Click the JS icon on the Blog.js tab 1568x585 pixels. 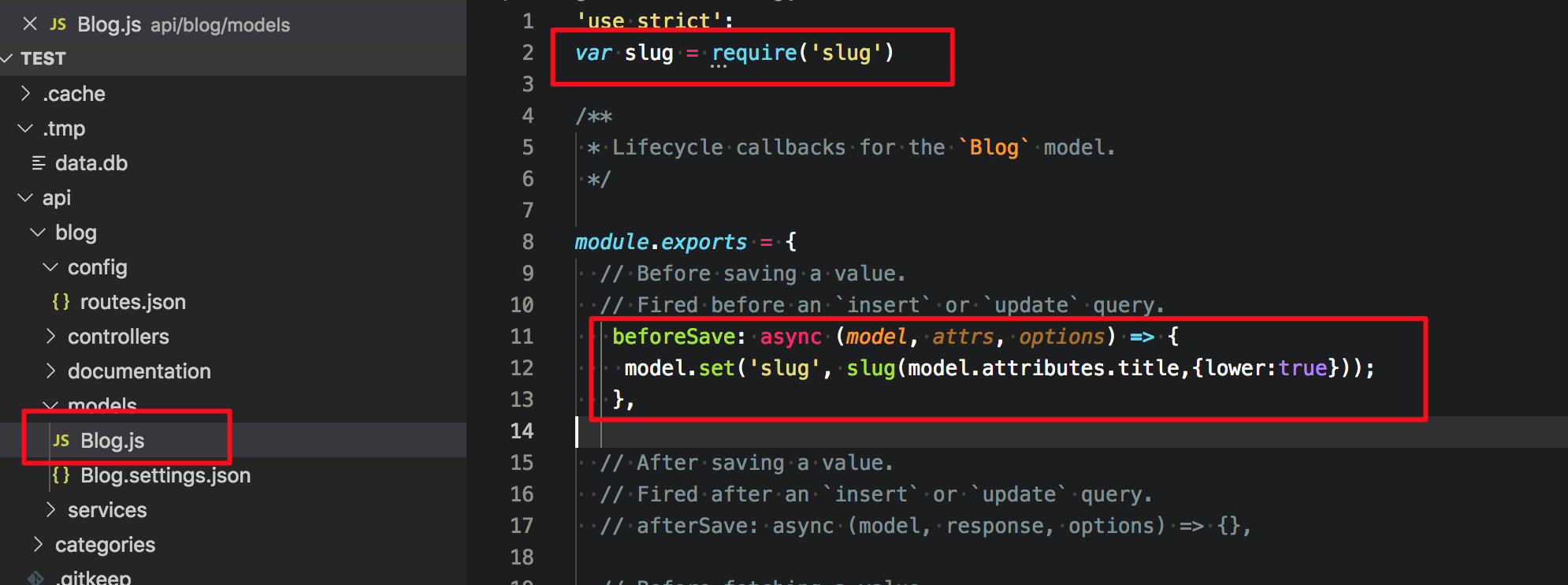coord(58,24)
